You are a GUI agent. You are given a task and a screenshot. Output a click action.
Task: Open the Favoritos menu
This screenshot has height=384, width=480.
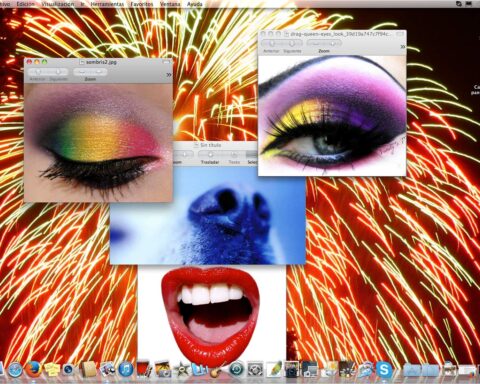142,4
